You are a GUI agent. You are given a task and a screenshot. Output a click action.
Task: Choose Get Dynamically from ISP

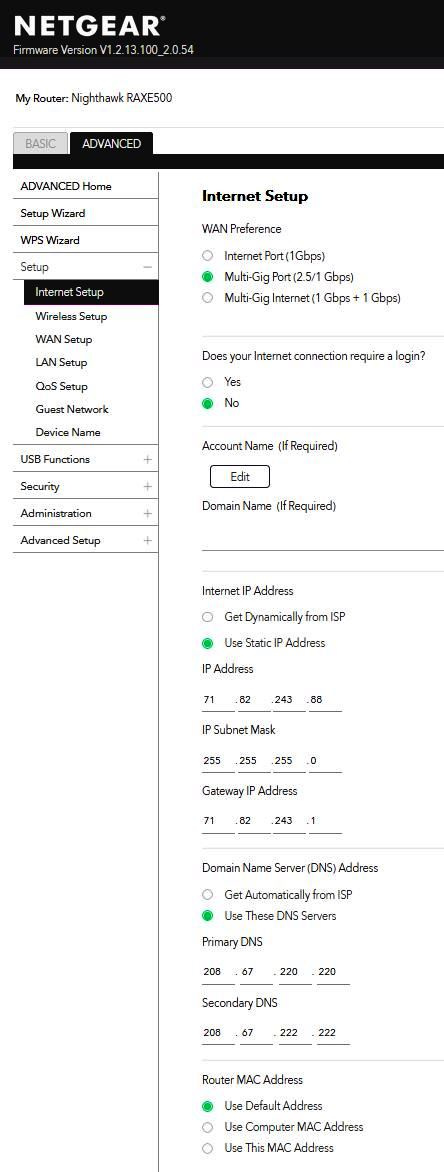208,617
